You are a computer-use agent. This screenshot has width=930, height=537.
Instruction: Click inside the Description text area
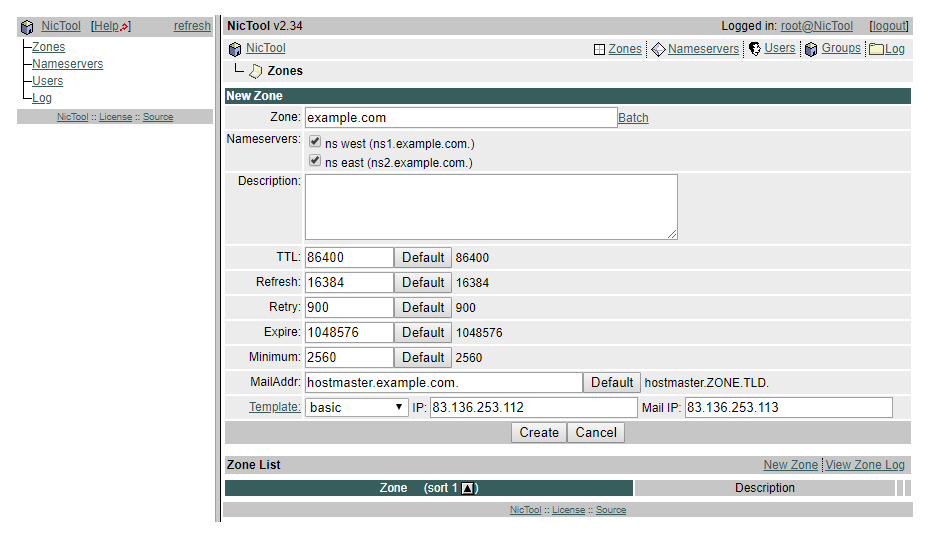(491, 207)
